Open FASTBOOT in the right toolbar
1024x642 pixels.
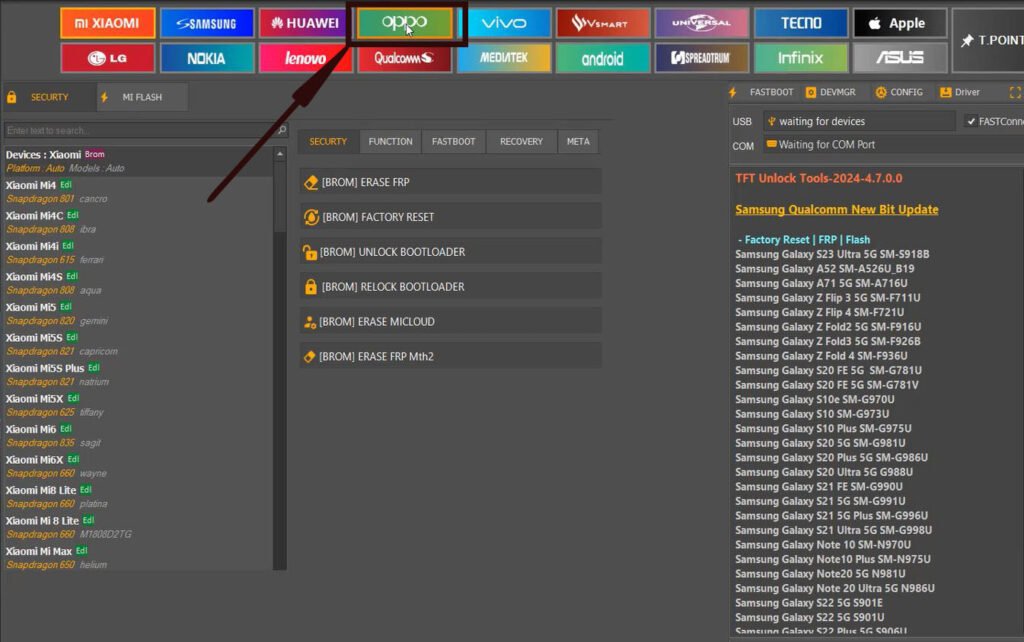pos(763,93)
